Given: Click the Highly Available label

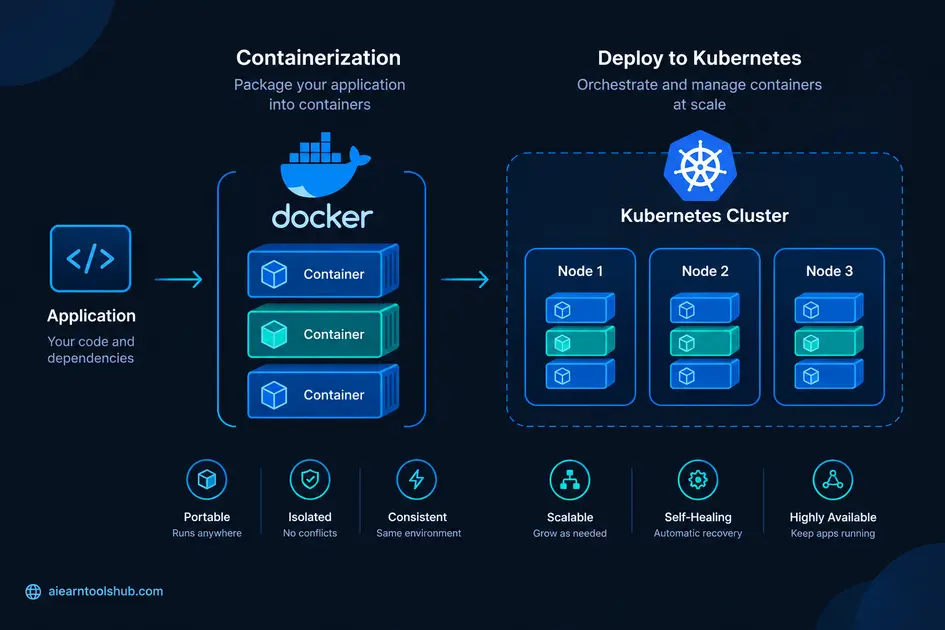Looking at the screenshot, I should click(833, 517).
